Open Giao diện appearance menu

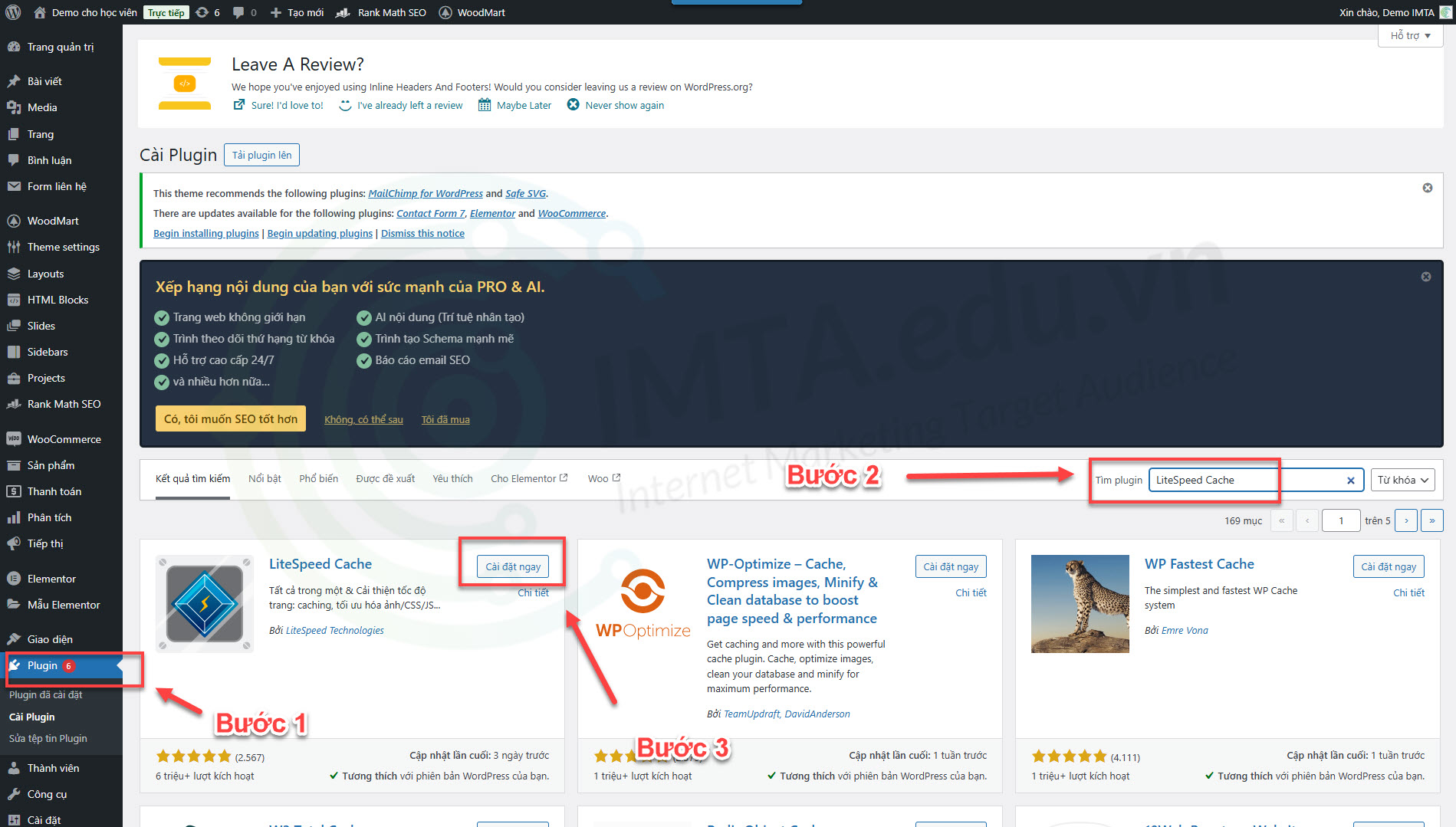coord(50,639)
